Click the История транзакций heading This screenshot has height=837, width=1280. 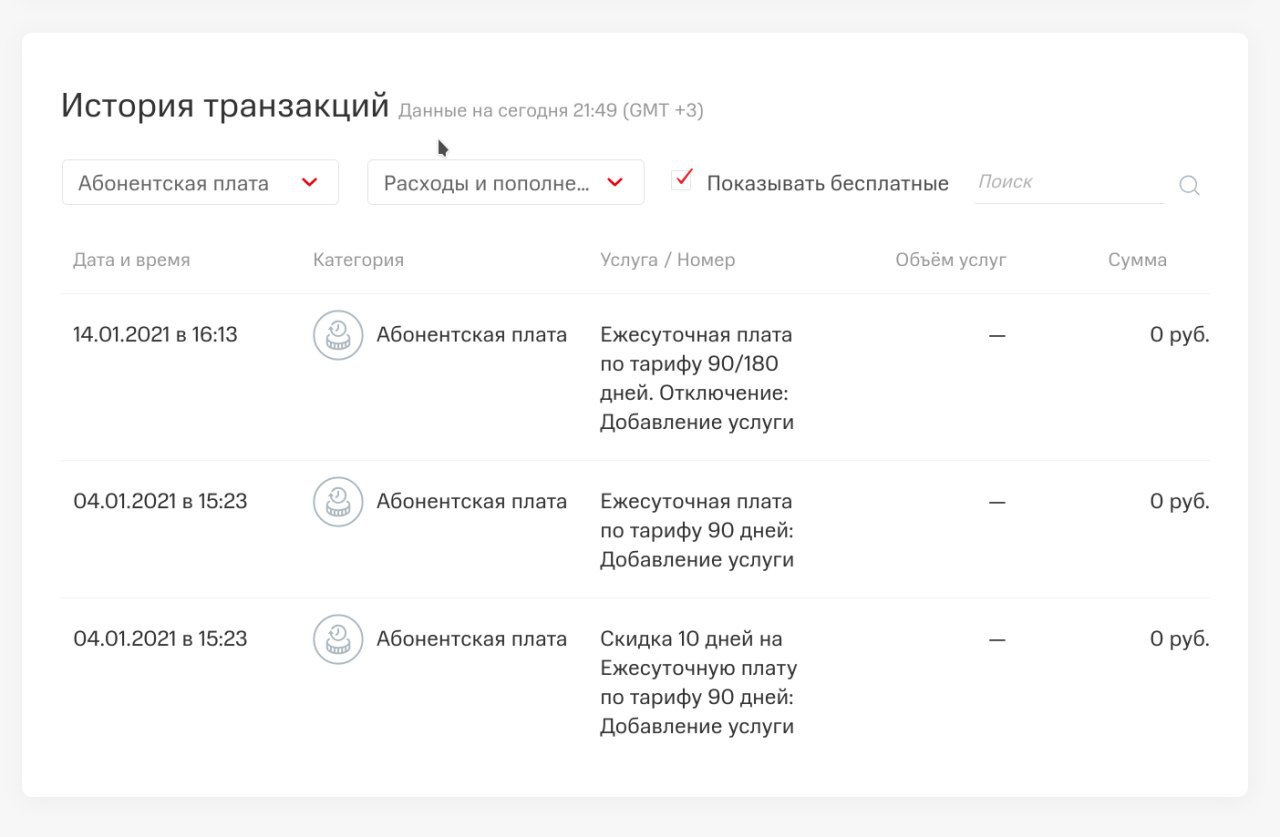pyautogui.click(x=225, y=105)
